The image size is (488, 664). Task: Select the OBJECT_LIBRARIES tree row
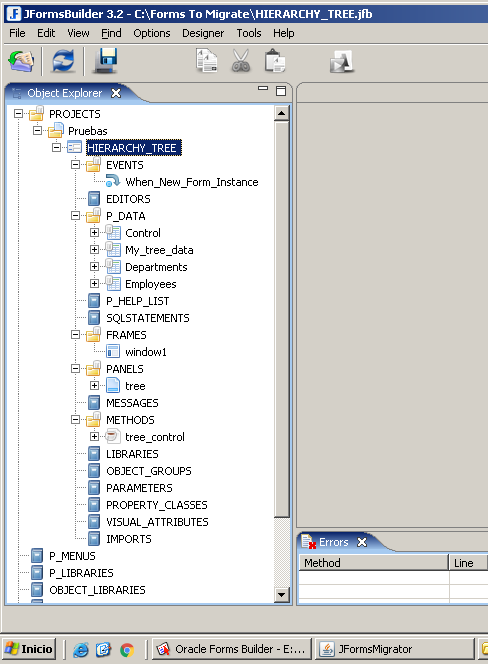pyautogui.click(x=97, y=590)
